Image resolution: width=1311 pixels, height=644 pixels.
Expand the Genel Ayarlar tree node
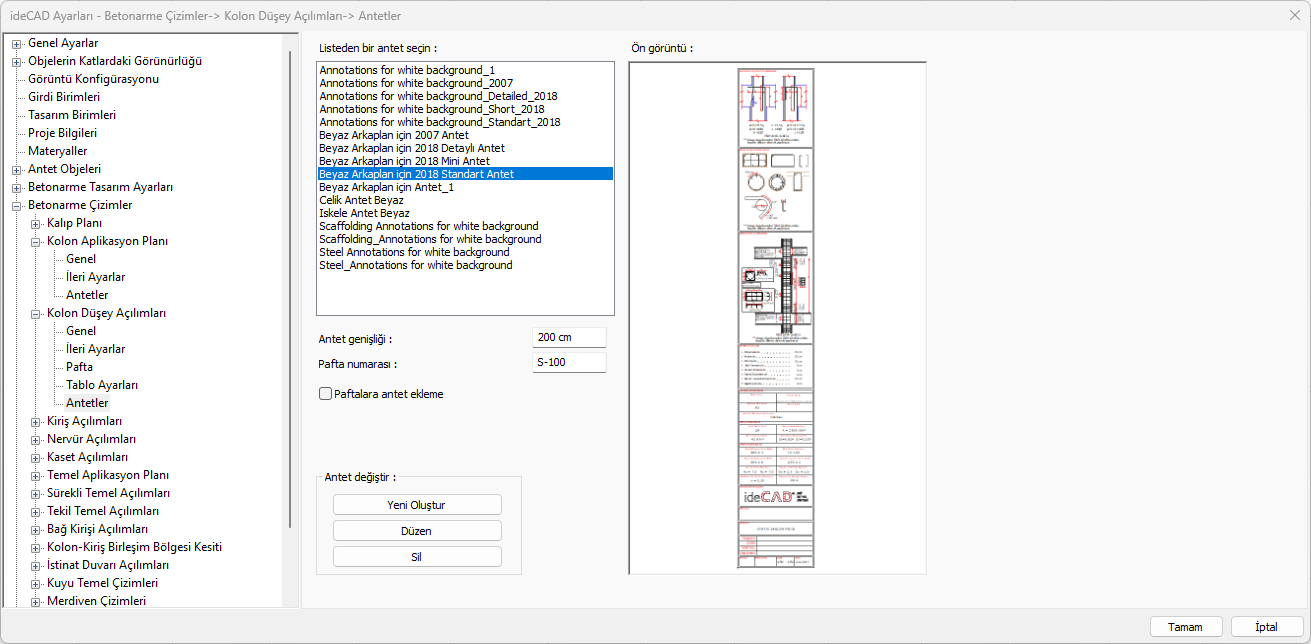17,43
